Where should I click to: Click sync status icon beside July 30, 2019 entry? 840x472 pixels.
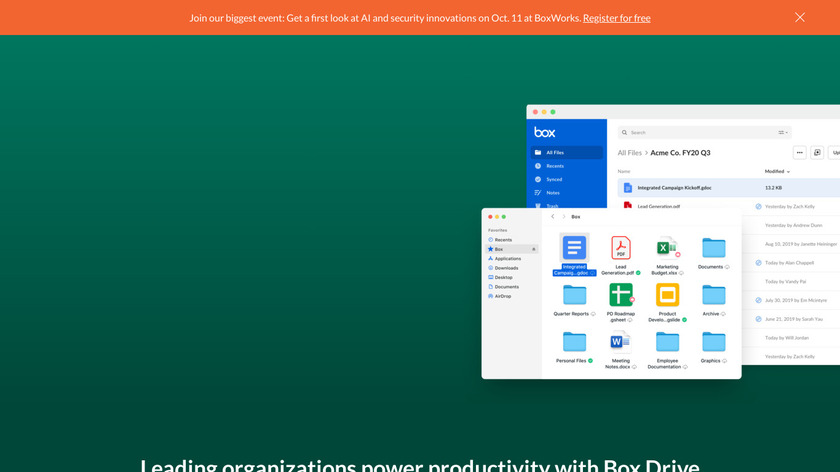[x=759, y=301]
